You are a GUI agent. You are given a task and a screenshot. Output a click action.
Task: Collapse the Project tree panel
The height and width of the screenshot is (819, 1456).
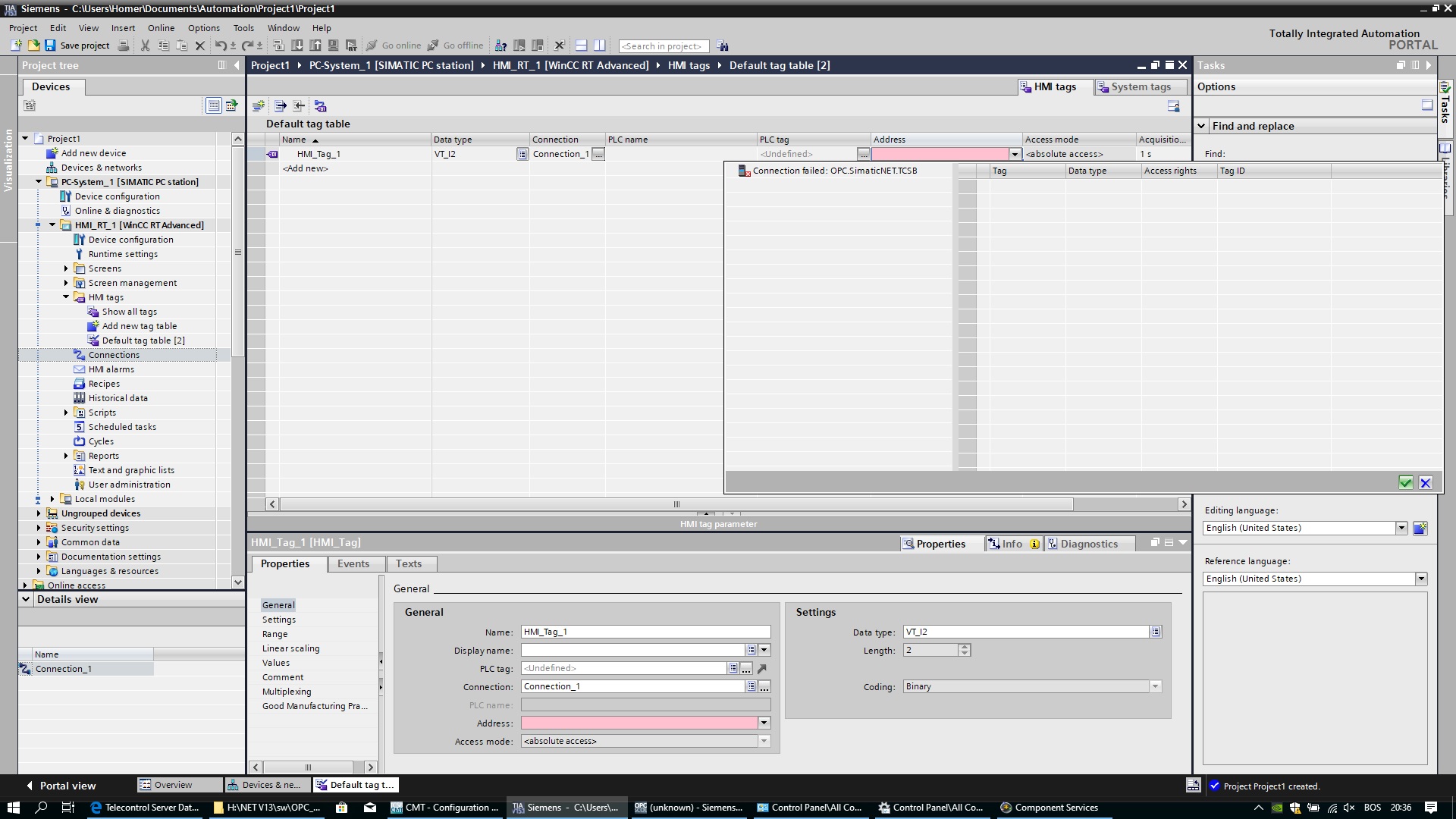point(236,65)
